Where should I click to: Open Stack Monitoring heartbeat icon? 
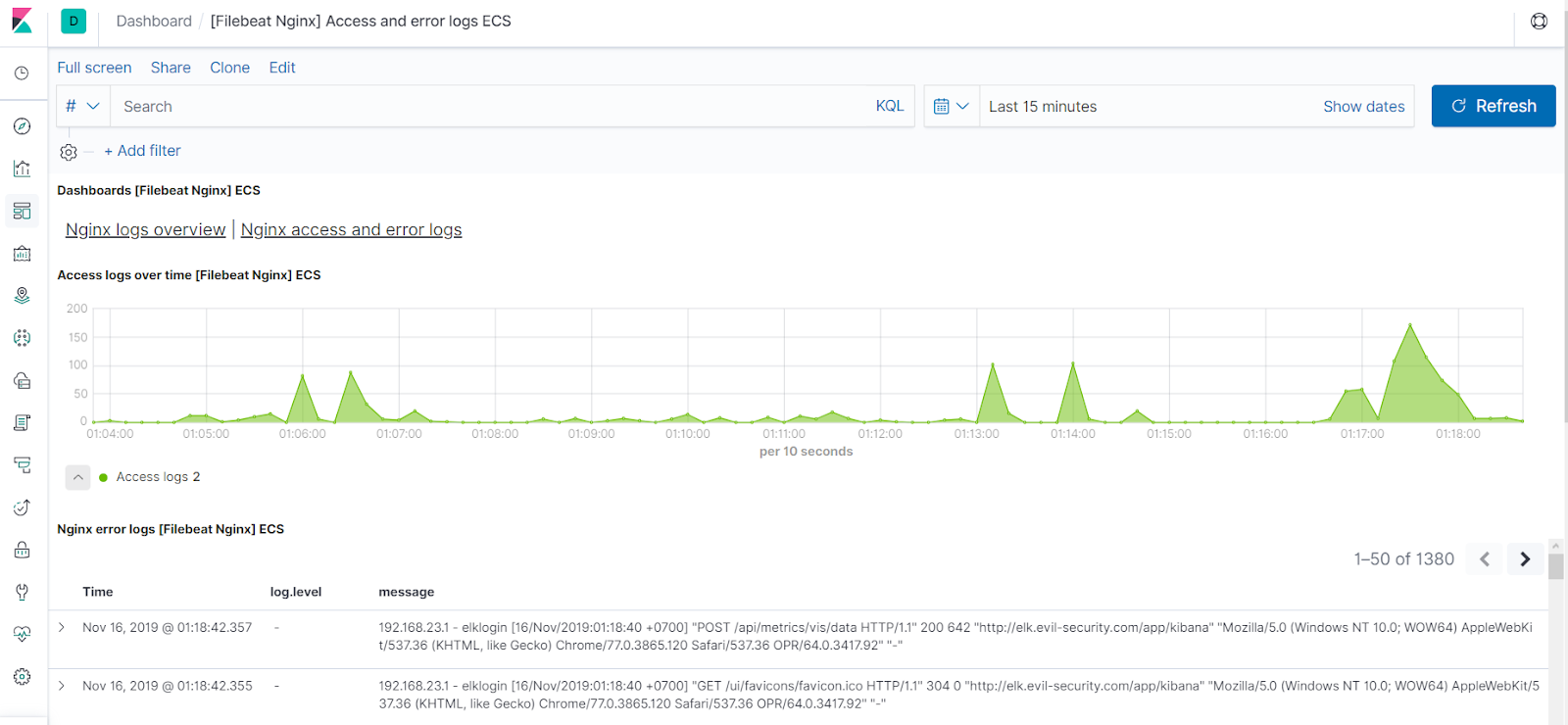coord(22,634)
